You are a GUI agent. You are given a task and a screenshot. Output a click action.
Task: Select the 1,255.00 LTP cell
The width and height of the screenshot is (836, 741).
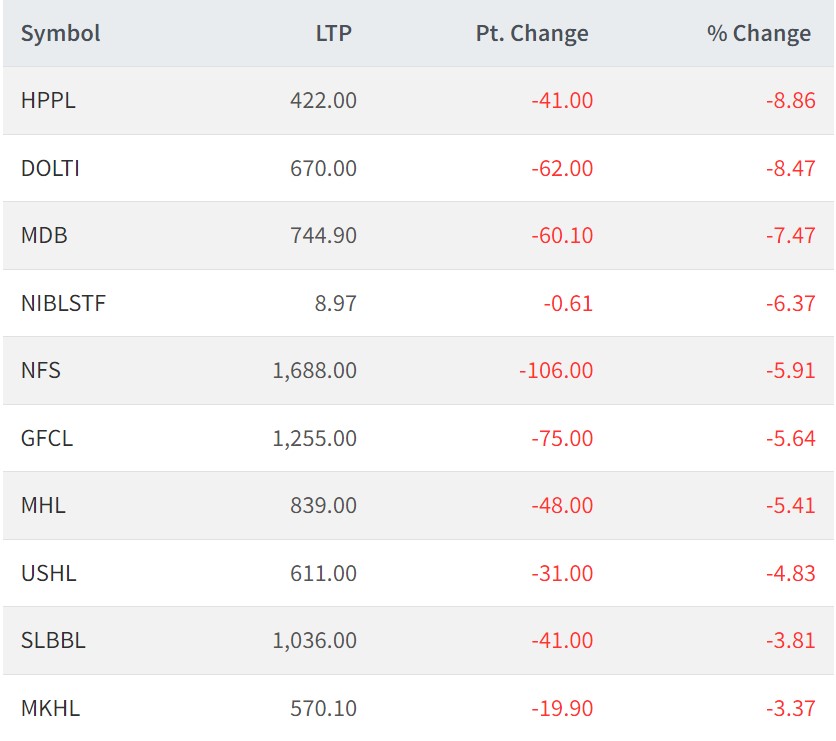(x=314, y=438)
